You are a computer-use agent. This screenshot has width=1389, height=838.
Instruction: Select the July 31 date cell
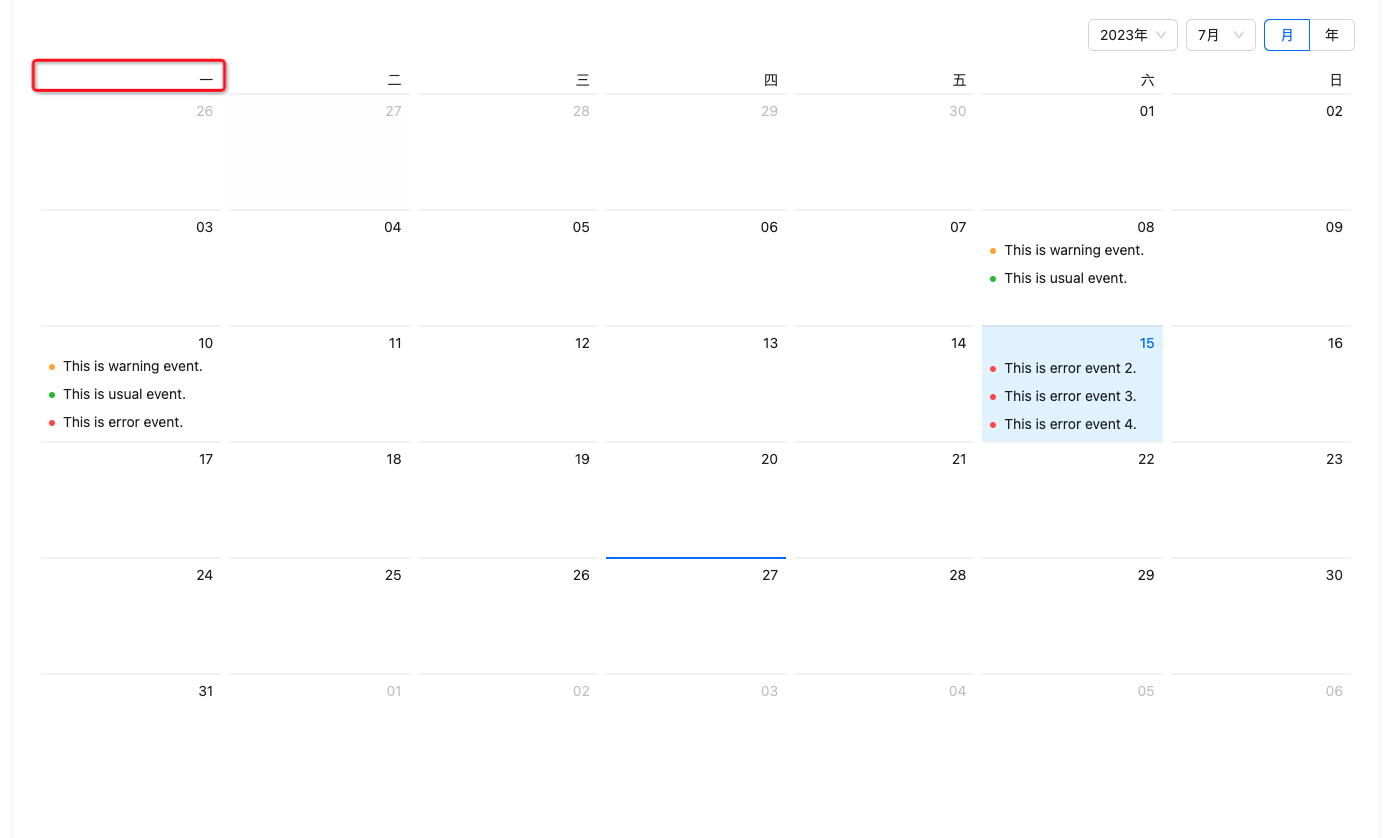click(x=130, y=730)
